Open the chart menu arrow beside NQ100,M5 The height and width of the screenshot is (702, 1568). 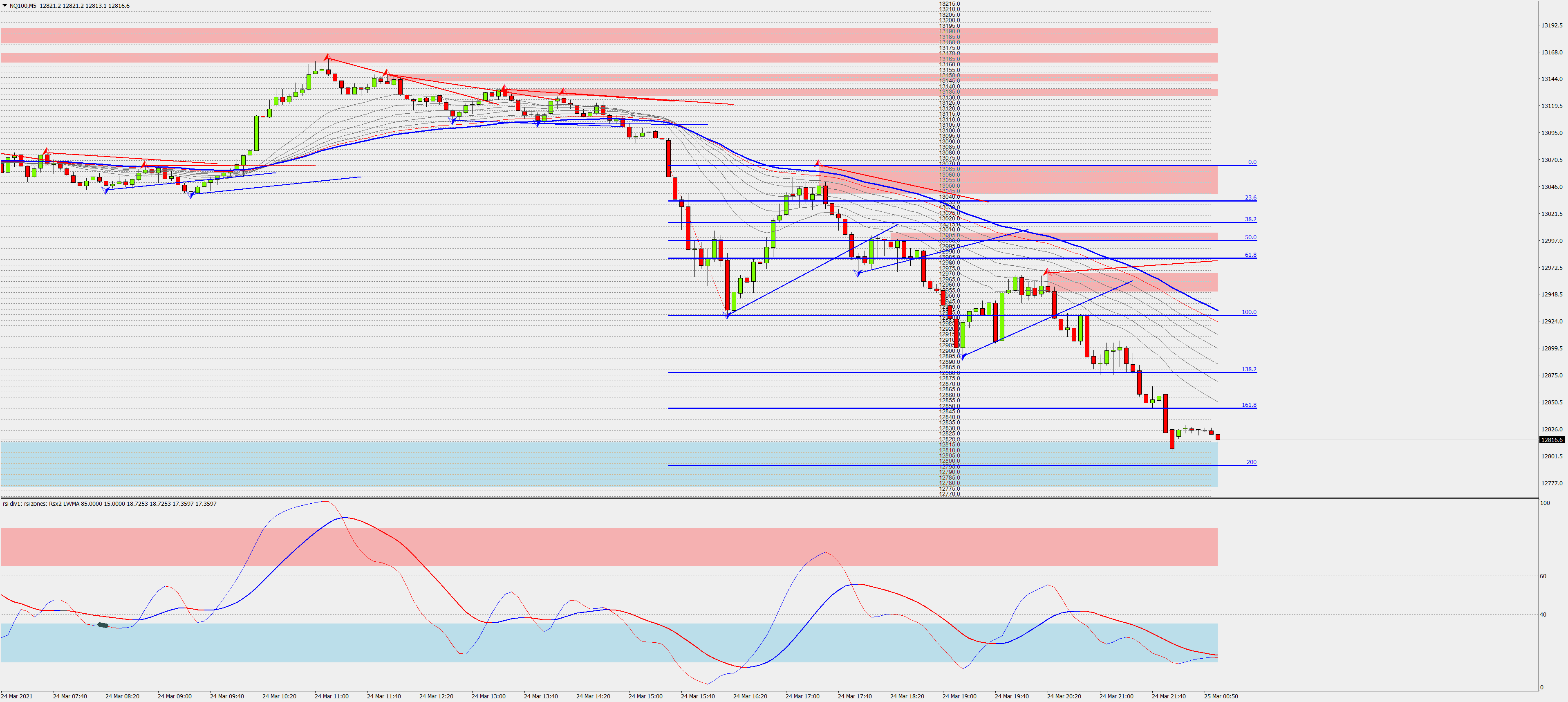pyautogui.click(x=4, y=5)
